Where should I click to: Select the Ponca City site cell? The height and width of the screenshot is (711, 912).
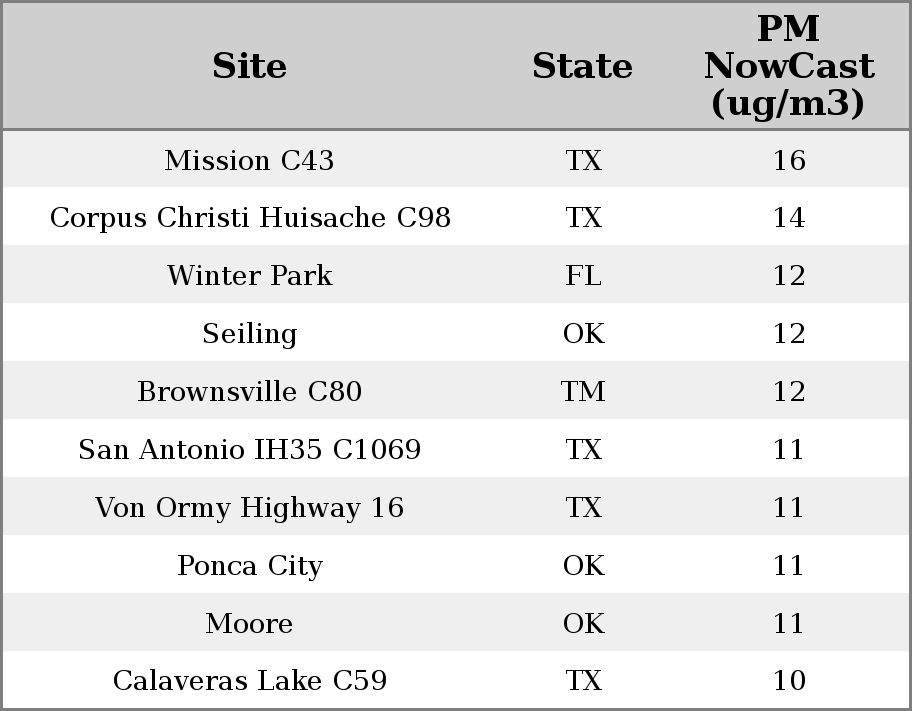tap(249, 566)
